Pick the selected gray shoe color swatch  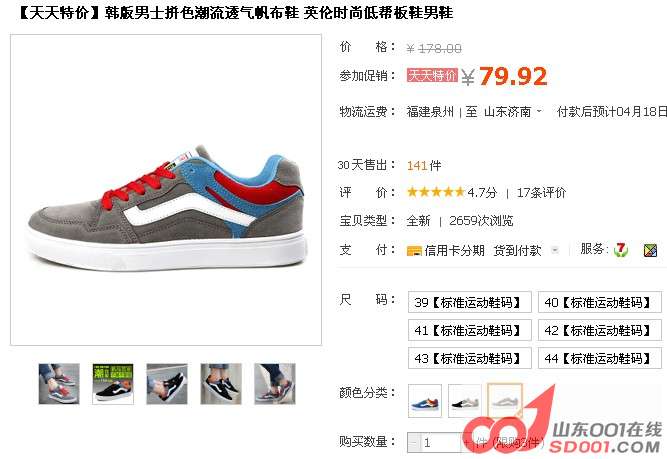click(505, 400)
